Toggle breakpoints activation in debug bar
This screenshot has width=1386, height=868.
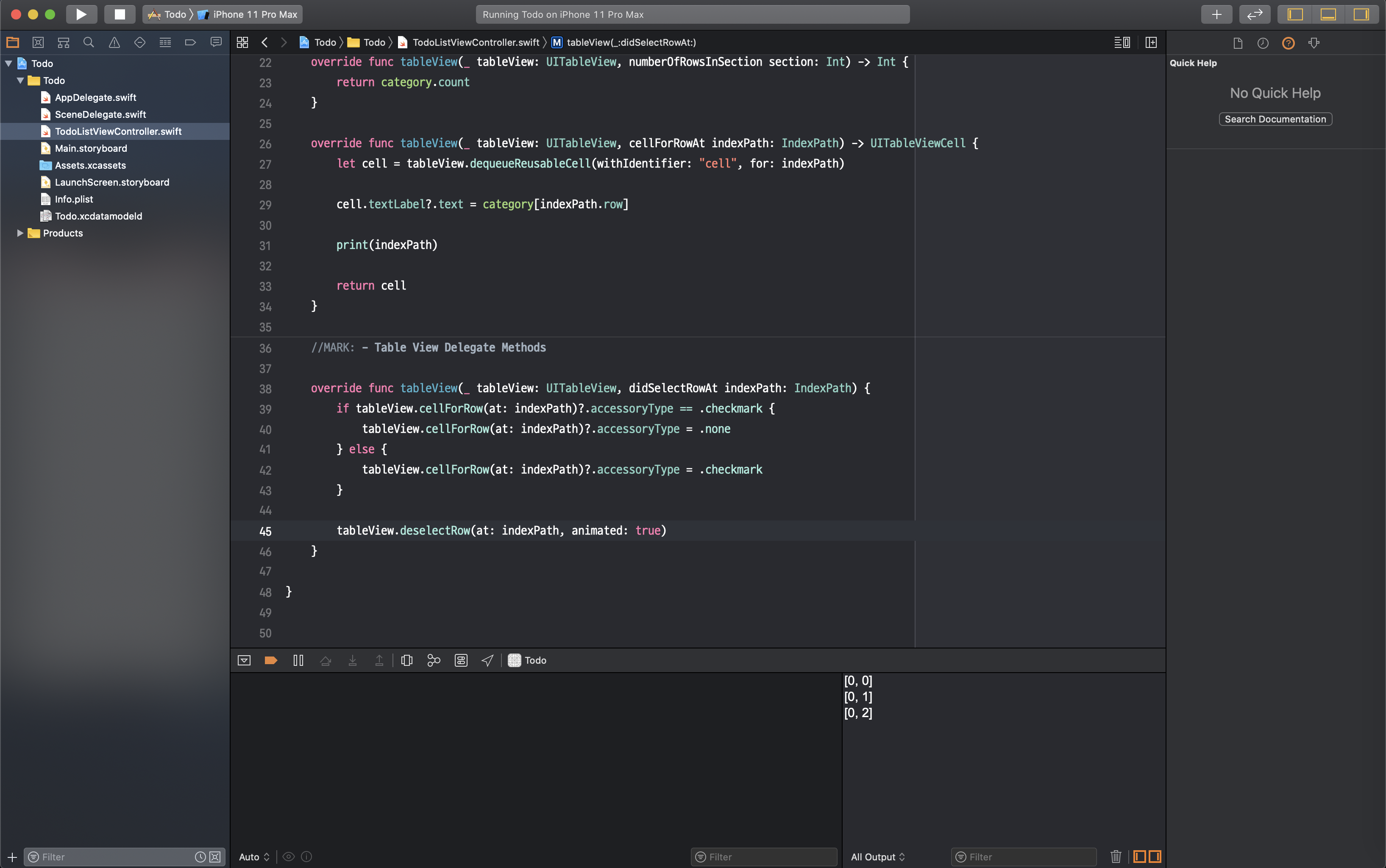270,660
